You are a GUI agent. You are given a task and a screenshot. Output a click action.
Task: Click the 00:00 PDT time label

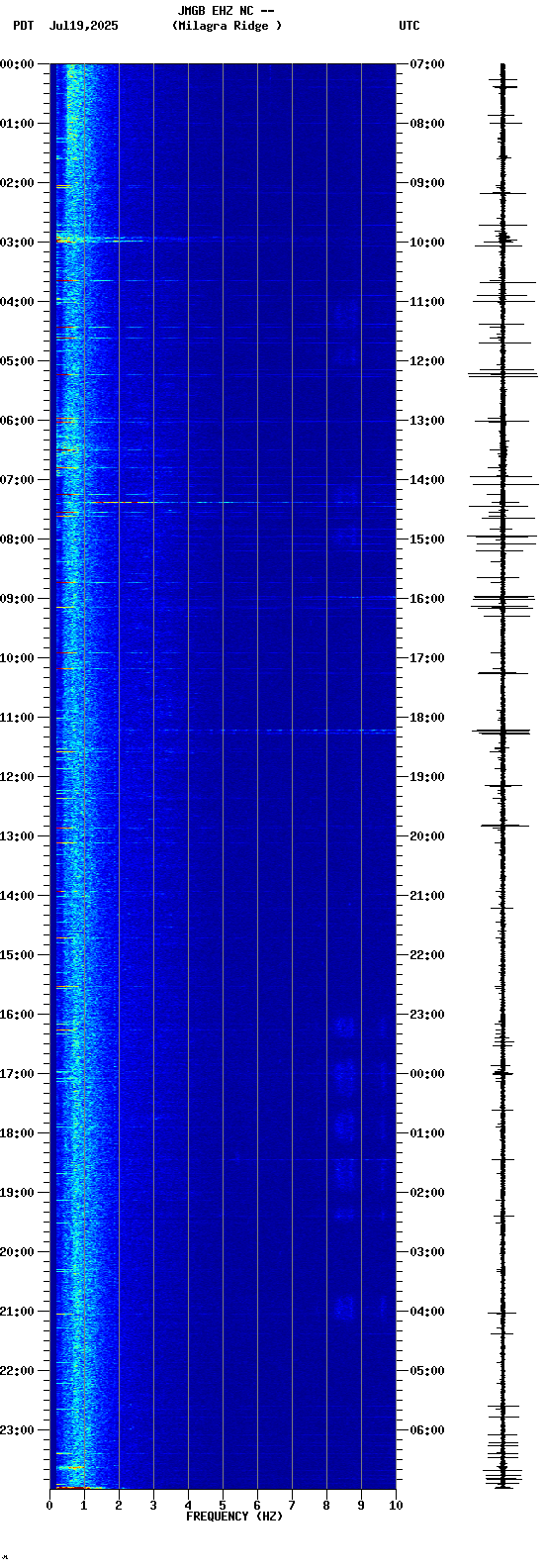(18, 64)
